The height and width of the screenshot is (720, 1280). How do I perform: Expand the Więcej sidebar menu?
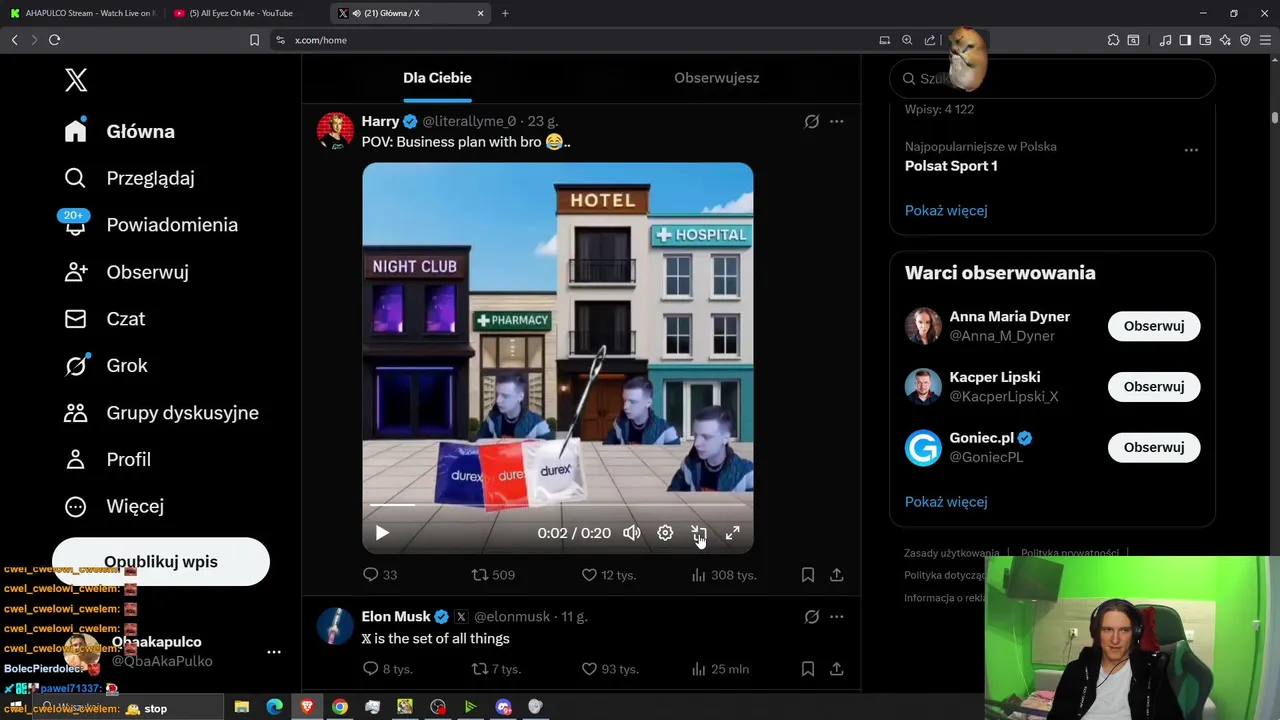(x=113, y=507)
